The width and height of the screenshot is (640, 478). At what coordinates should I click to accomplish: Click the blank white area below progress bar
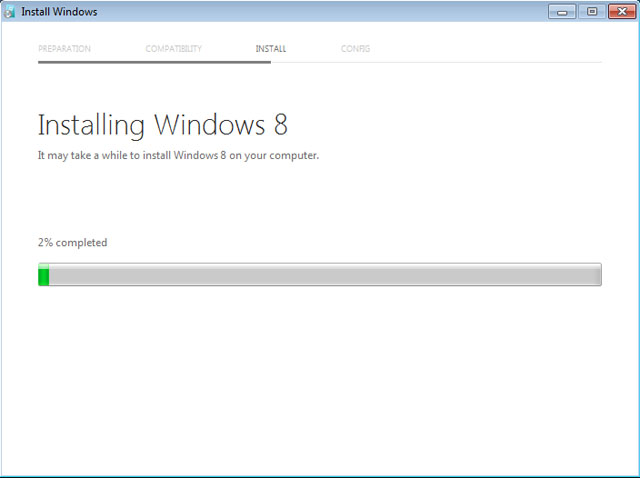(320, 380)
